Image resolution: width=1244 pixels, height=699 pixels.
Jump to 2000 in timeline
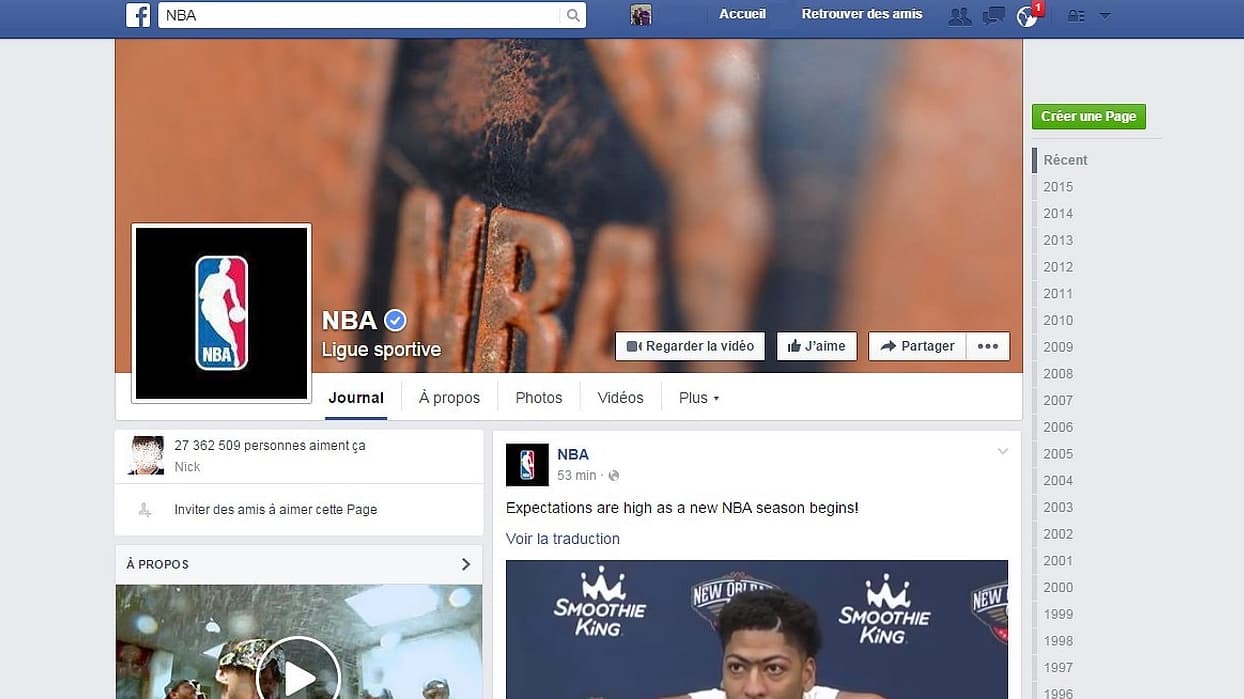(1058, 587)
